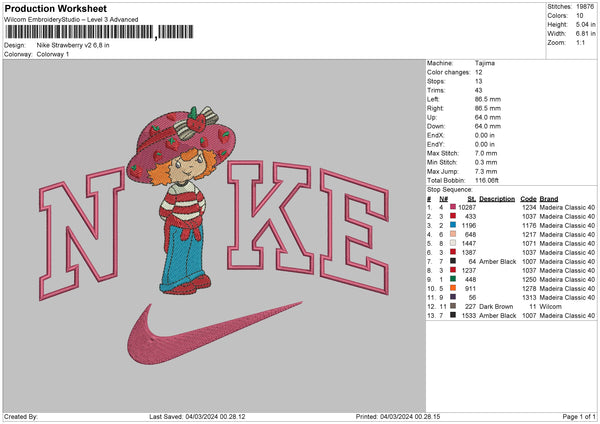The image size is (600, 424).
Task: Click the Left value 86.5 mm
Action: click(488, 99)
